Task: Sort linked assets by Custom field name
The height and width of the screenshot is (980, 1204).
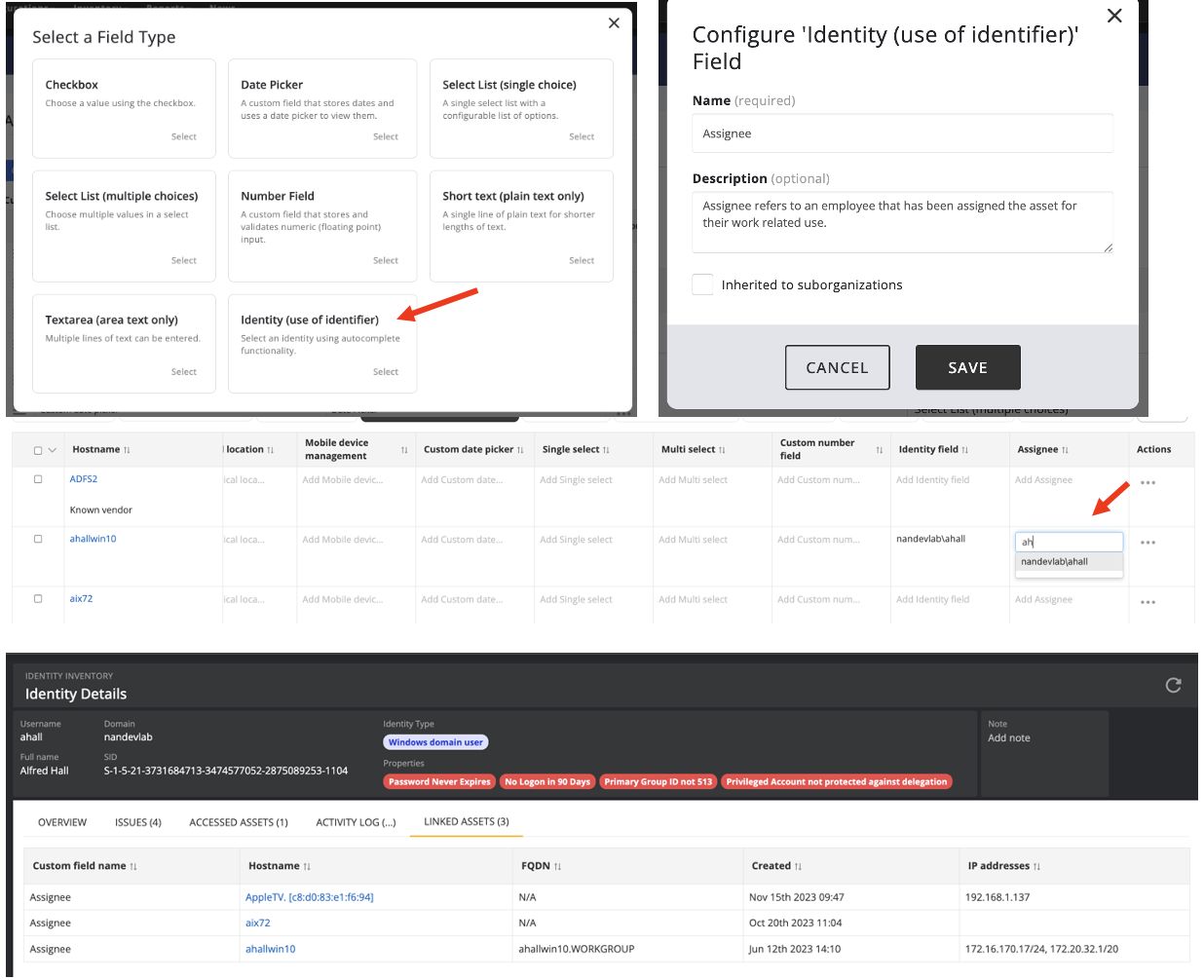Action: tap(133, 866)
